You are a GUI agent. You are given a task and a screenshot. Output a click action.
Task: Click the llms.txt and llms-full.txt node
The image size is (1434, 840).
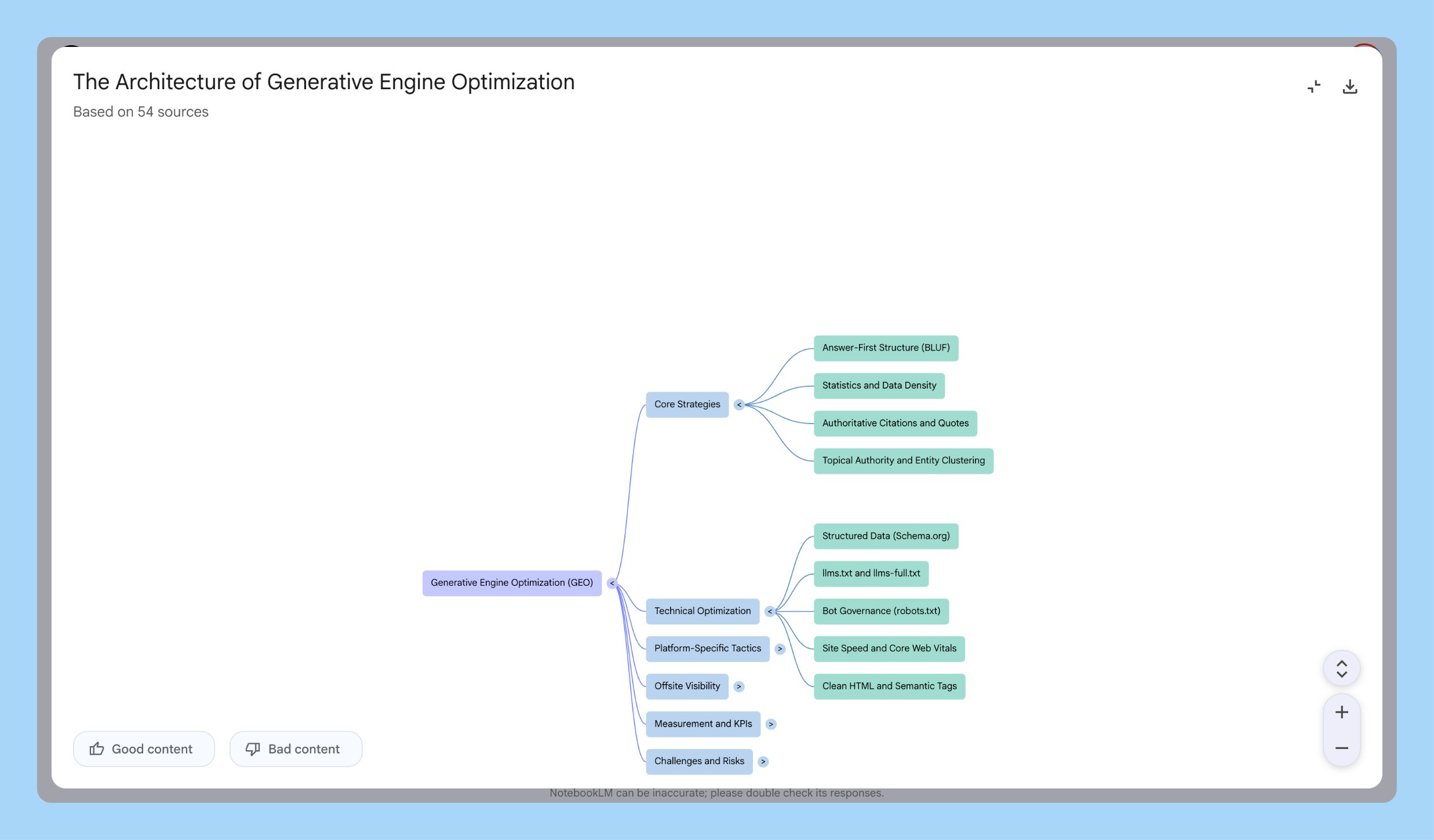point(871,574)
